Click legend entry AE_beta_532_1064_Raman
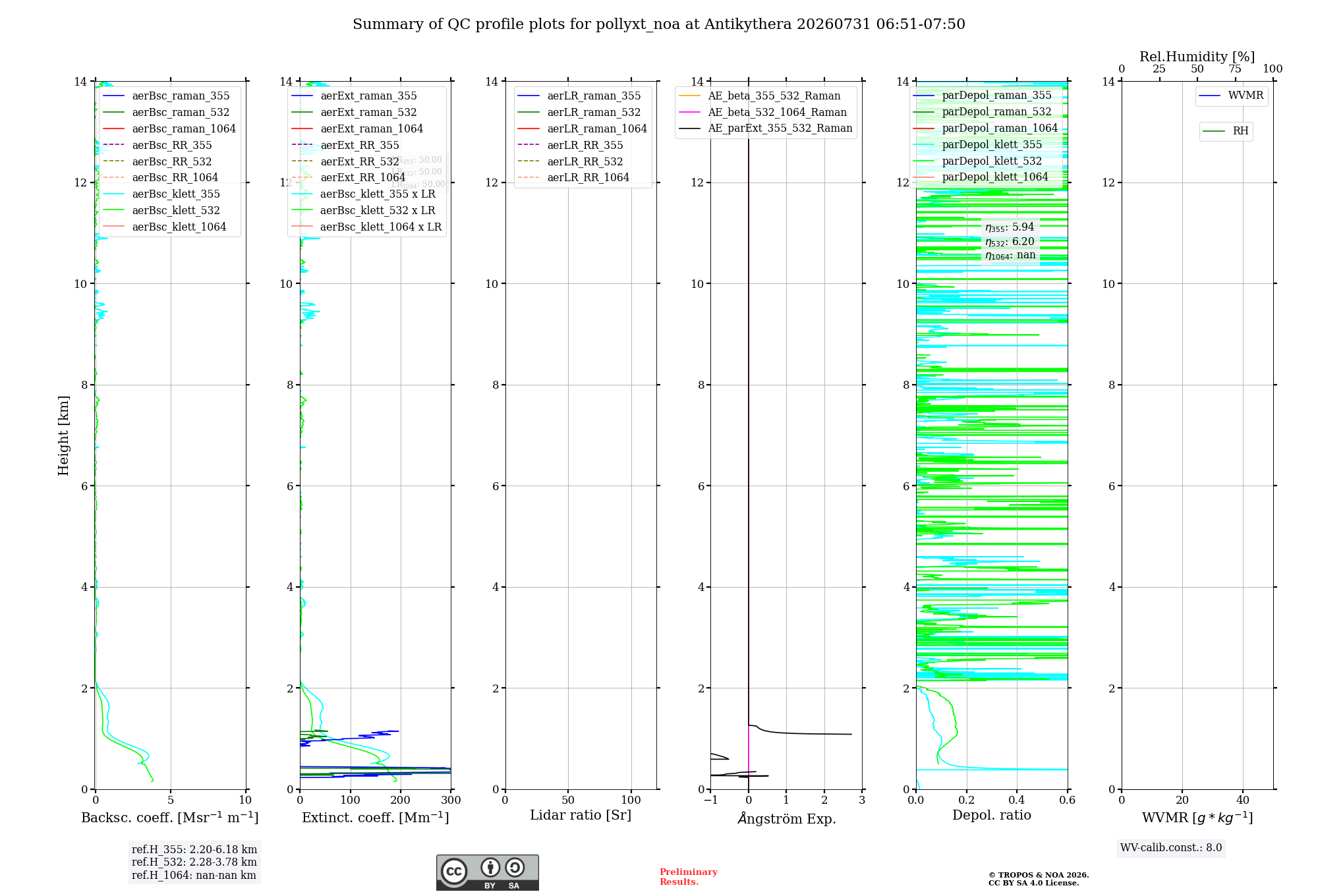1318x896 pixels. coord(763,113)
